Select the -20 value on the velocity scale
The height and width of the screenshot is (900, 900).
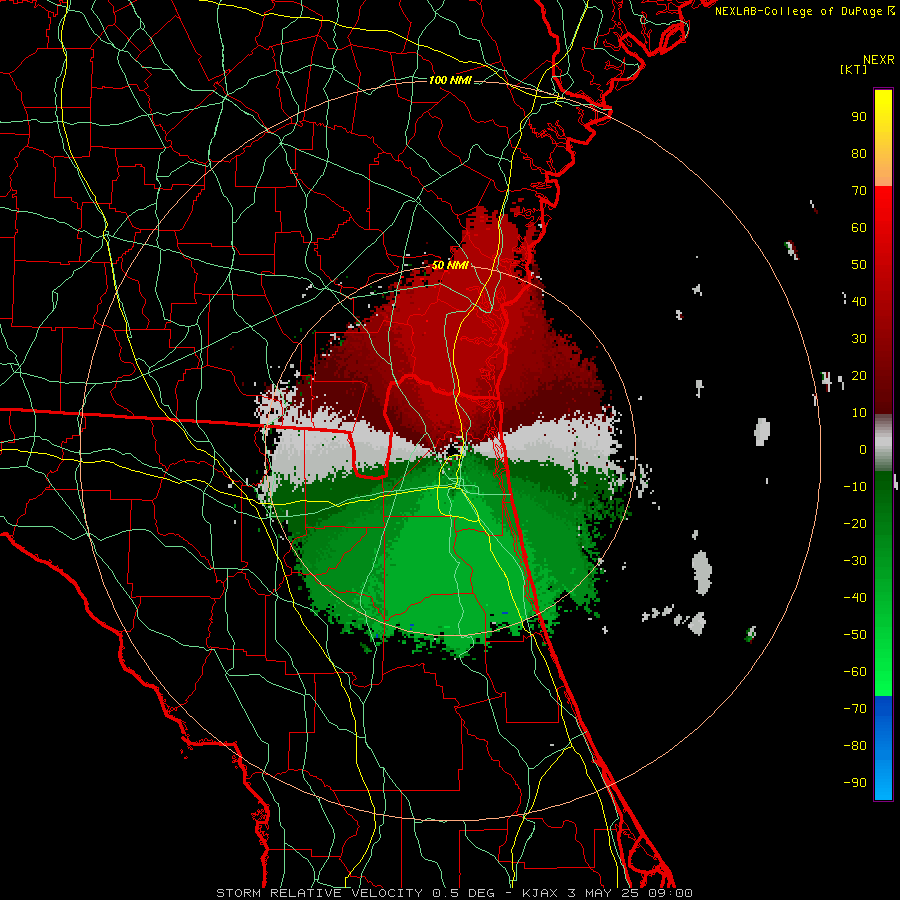855,523
